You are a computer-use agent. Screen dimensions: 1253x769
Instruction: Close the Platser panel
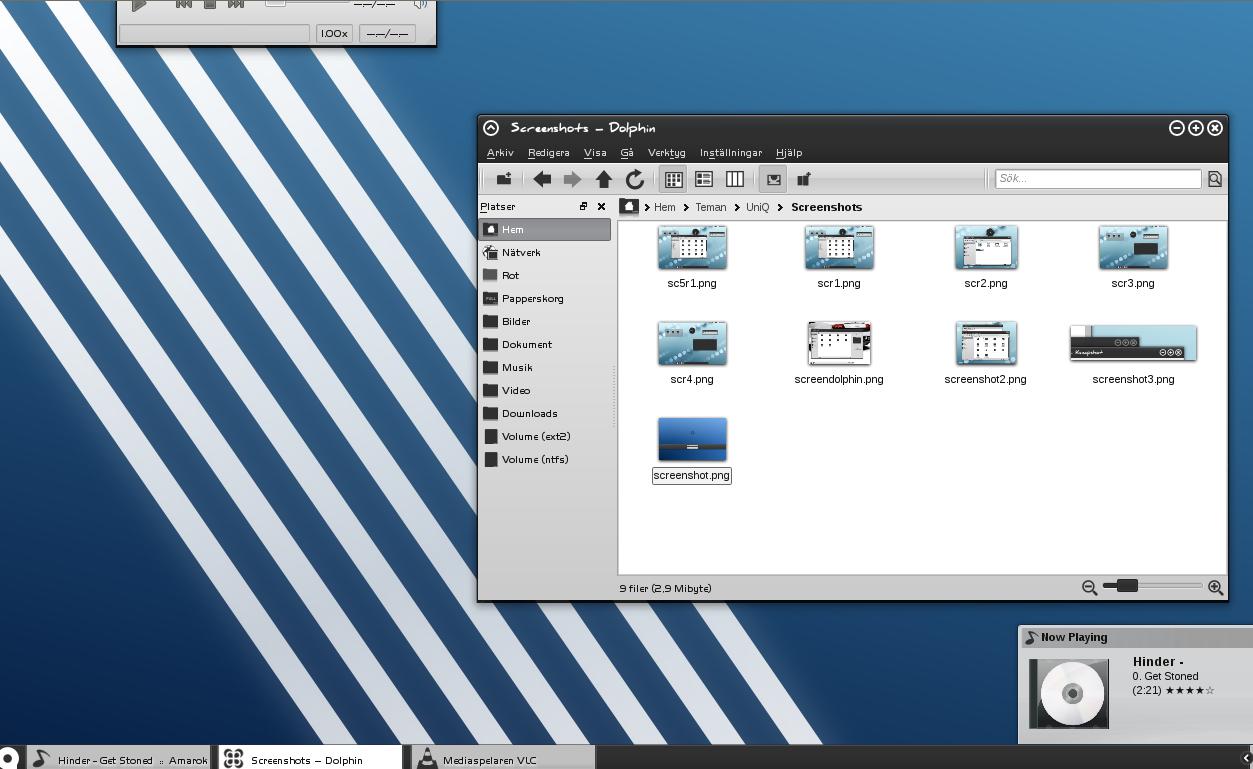(x=601, y=206)
